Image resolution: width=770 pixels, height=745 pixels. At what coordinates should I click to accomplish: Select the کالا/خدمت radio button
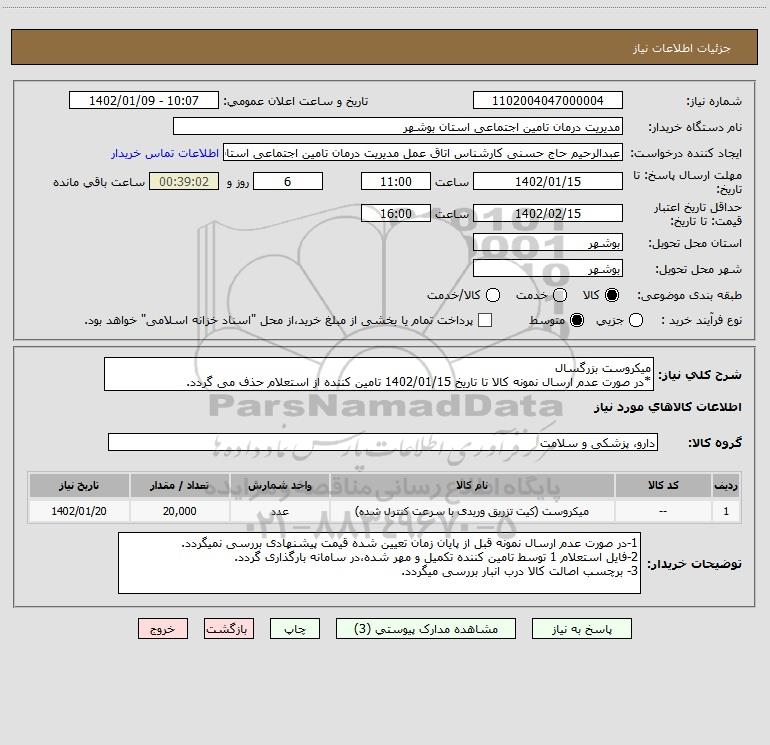(493, 295)
